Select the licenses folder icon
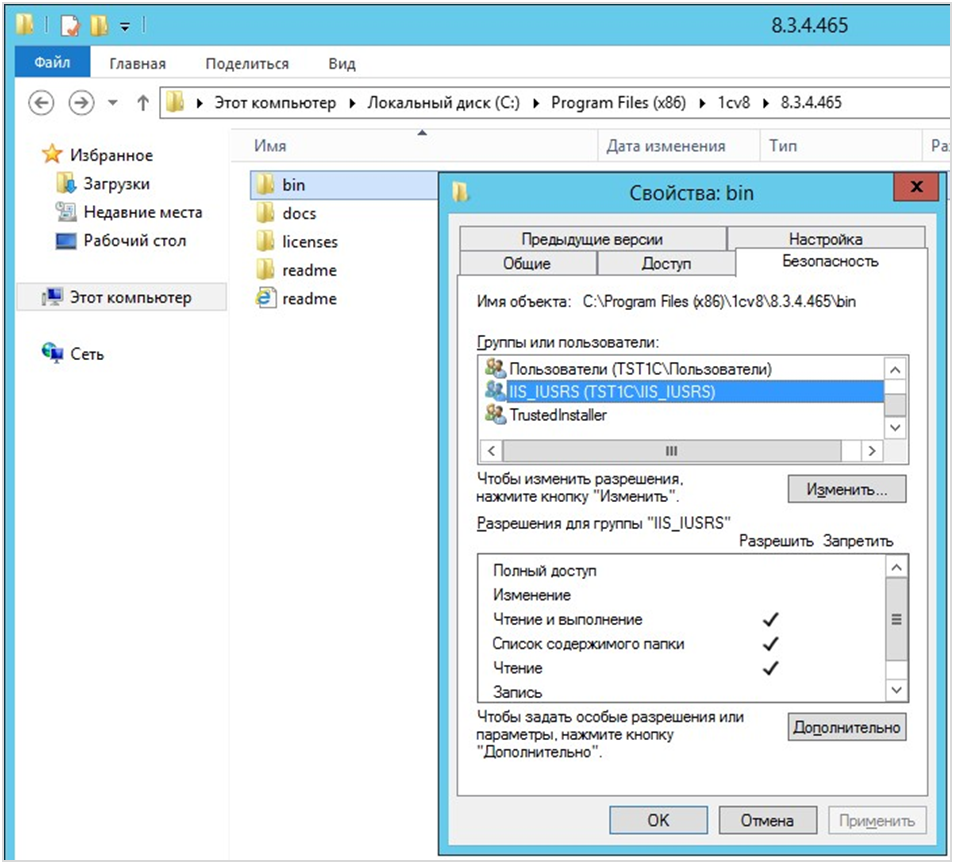 pyautogui.click(x=265, y=241)
